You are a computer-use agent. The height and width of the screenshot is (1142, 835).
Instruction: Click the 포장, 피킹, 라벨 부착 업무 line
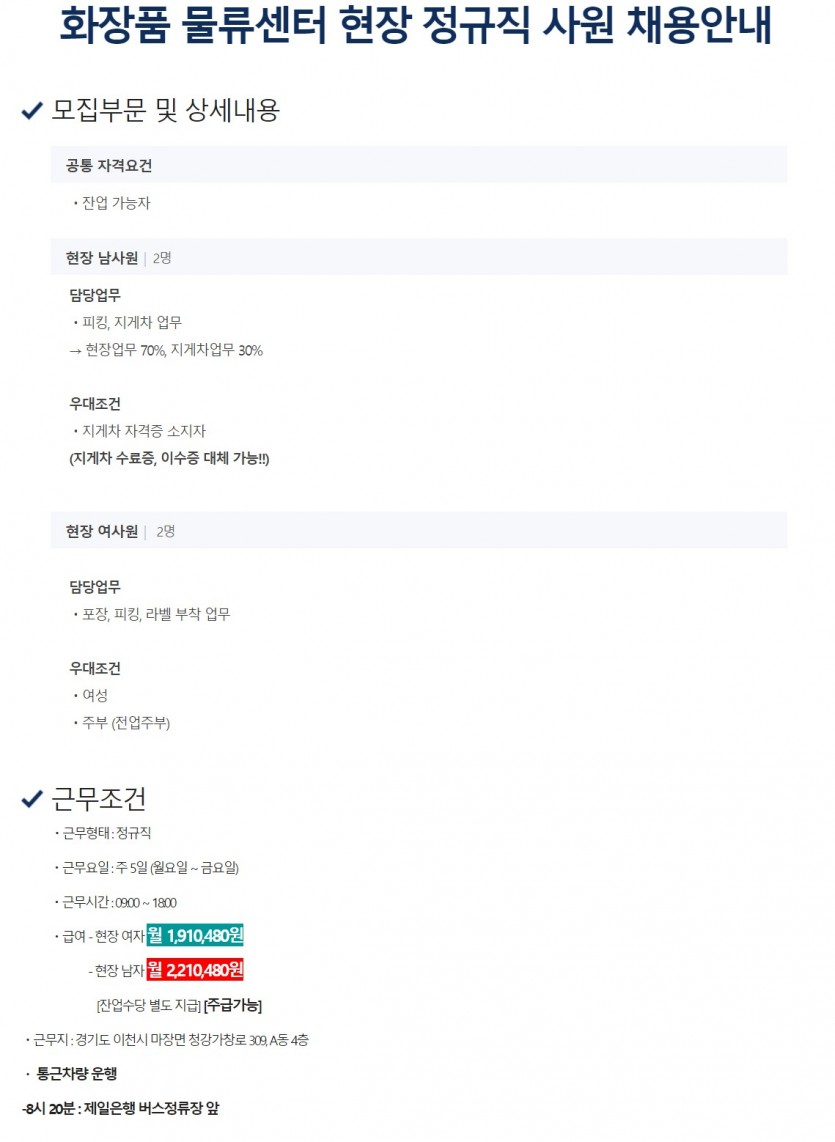coord(152,614)
